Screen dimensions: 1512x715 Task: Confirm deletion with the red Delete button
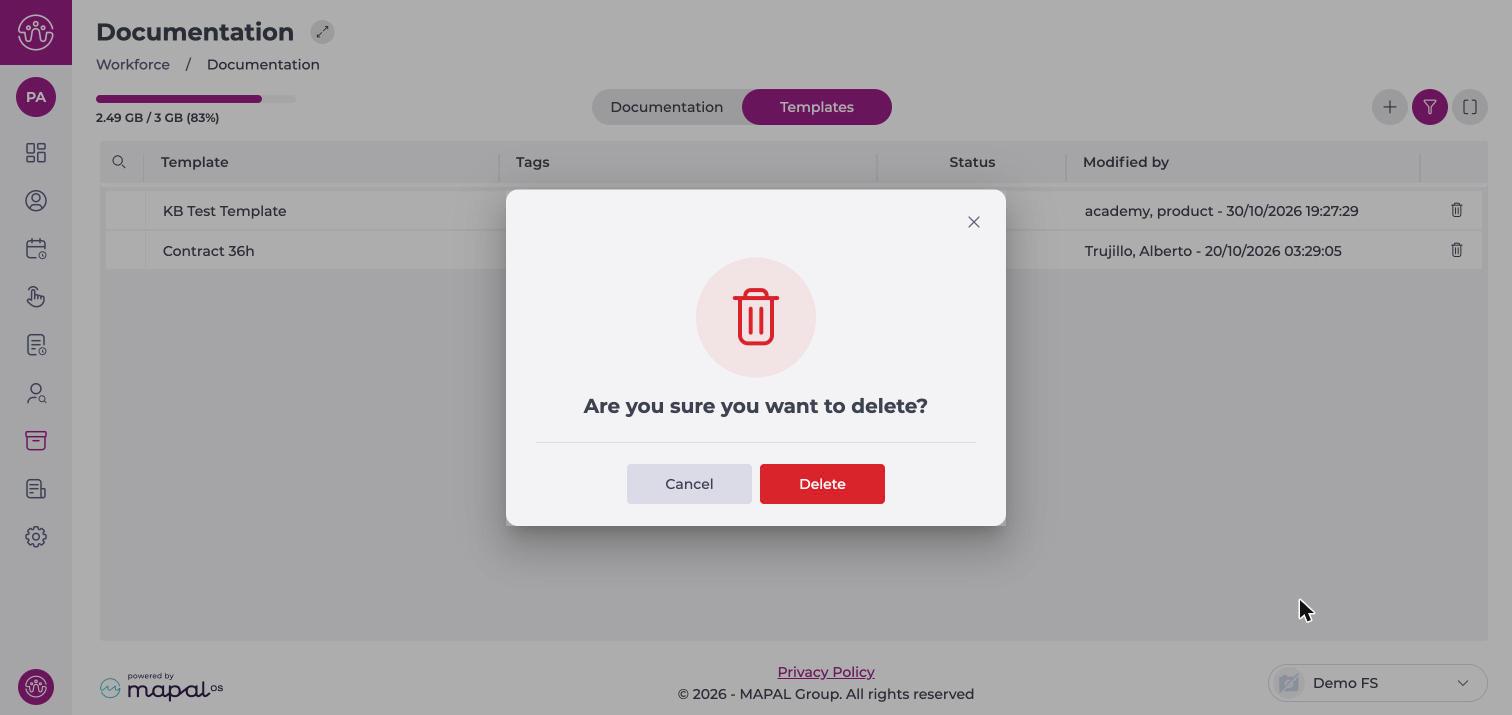tap(822, 484)
